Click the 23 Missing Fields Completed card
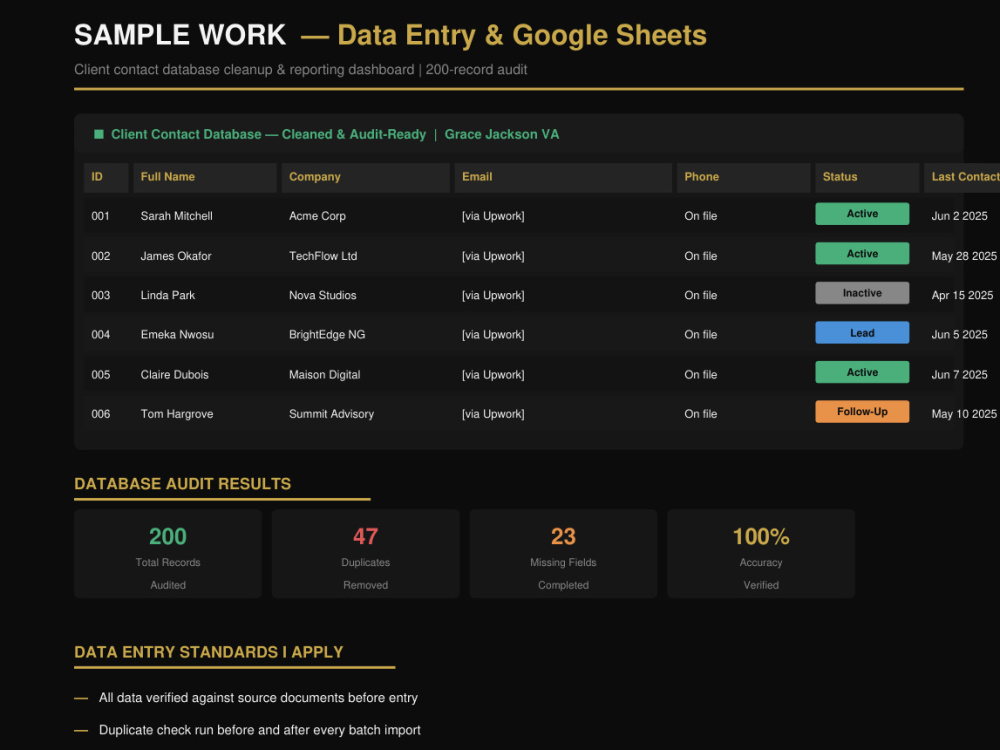This screenshot has width=1000, height=750. coord(563,554)
